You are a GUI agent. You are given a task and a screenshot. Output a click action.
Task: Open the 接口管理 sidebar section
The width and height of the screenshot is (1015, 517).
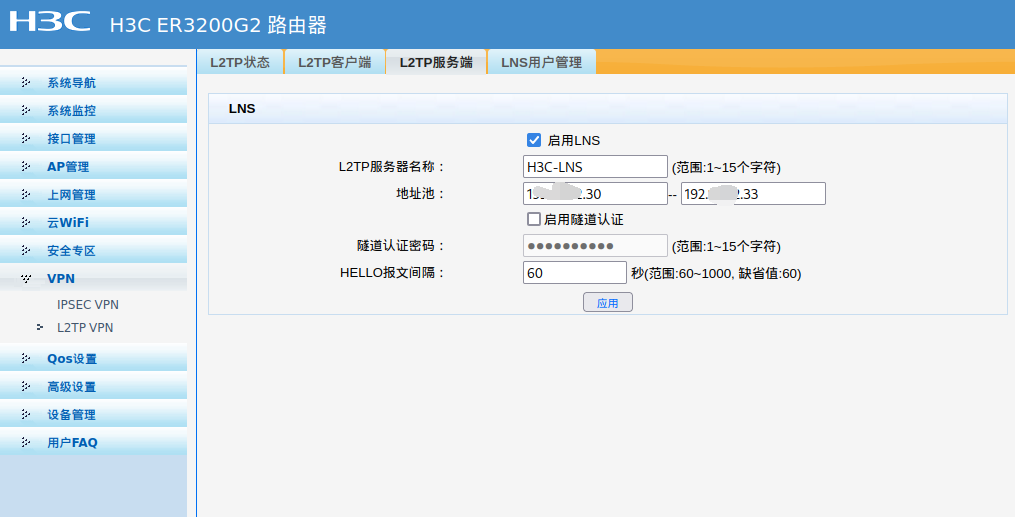tap(93, 138)
